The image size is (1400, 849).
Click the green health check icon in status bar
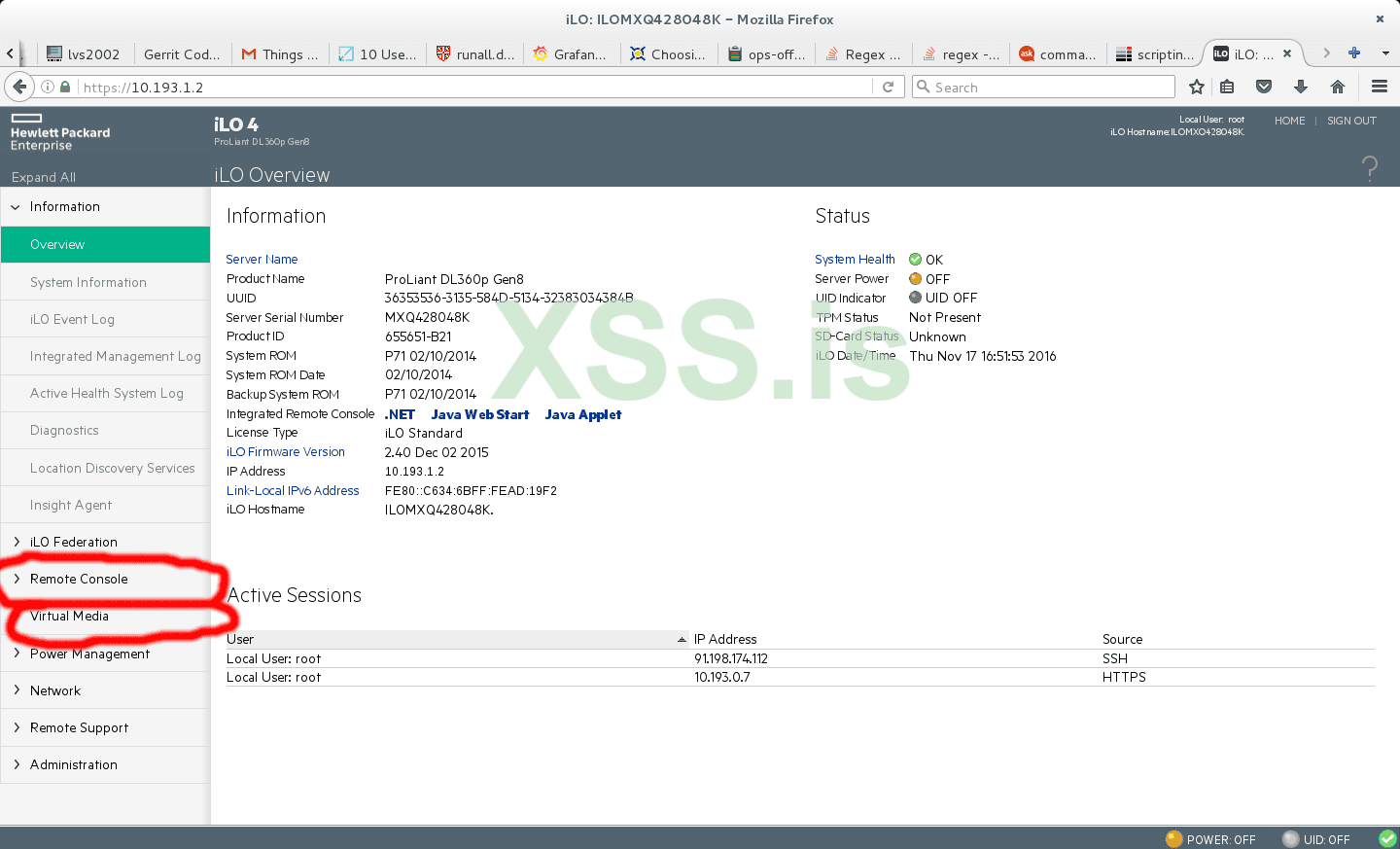pos(1387,838)
